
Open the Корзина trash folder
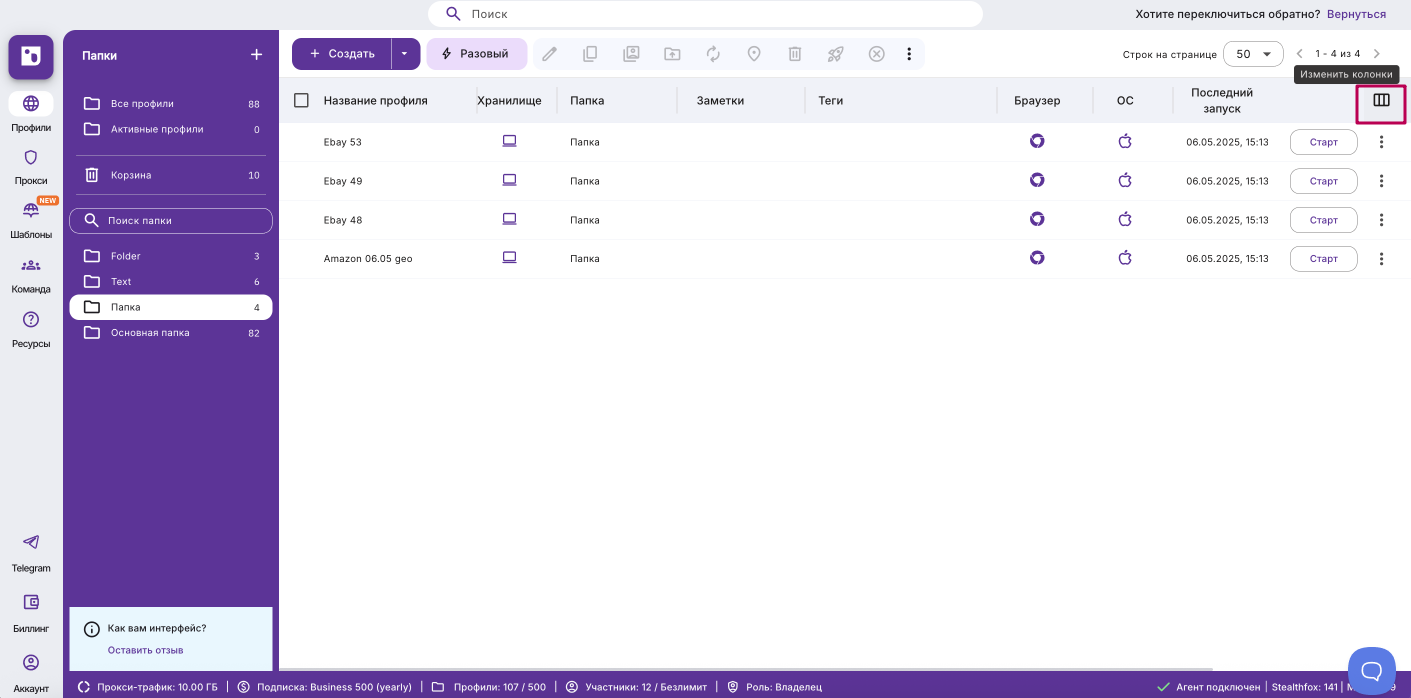pos(171,175)
